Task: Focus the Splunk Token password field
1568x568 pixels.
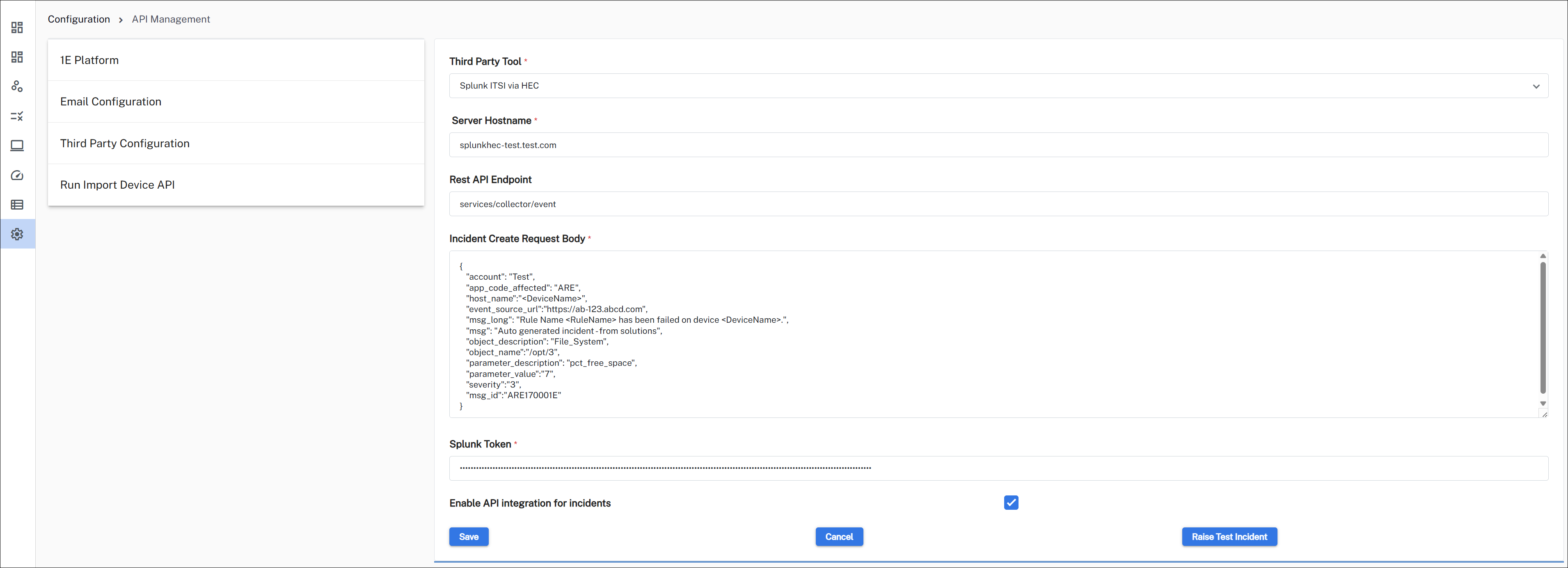Action: (x=998, y=468)
